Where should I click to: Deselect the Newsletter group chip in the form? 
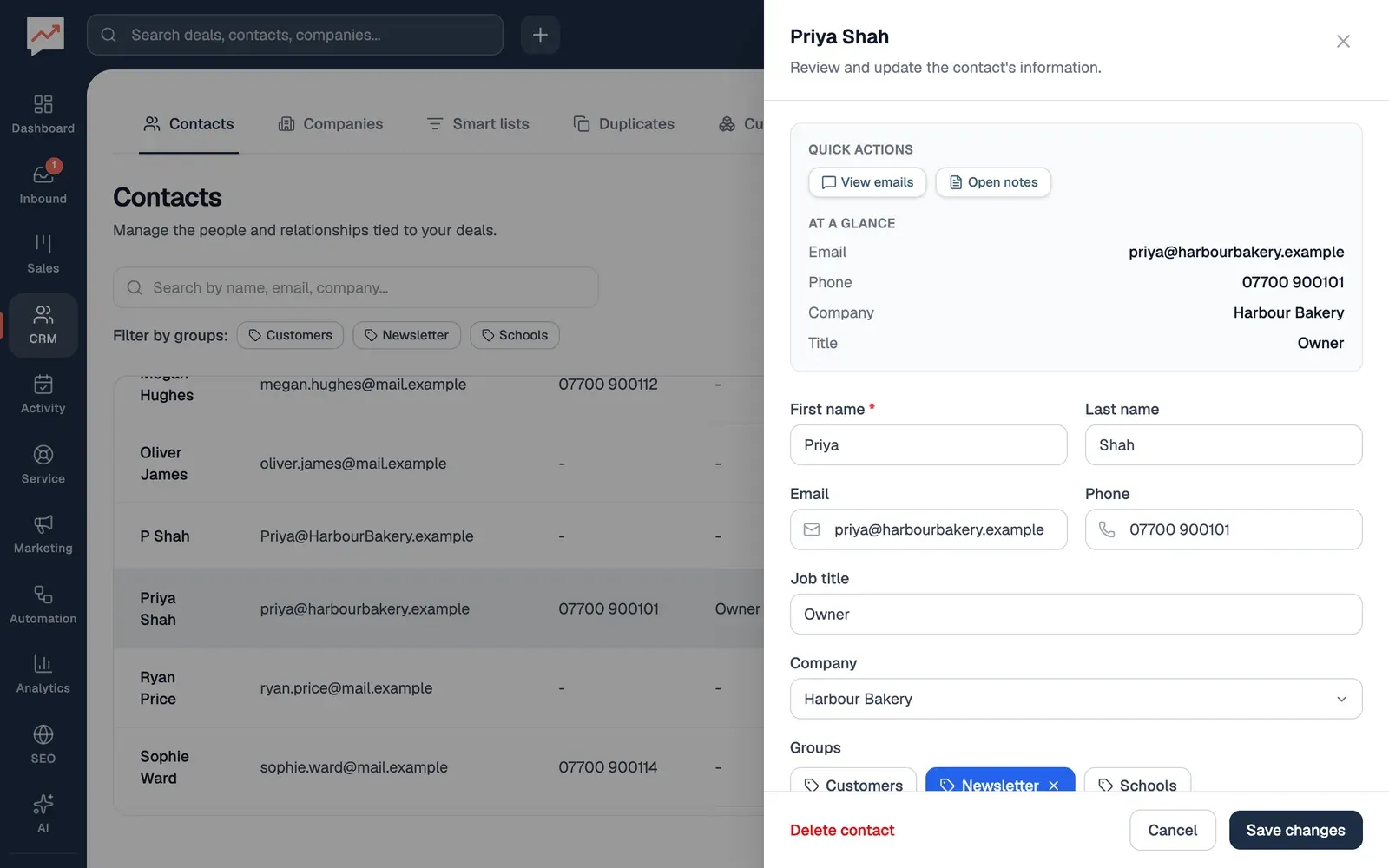click(x=1000, y=779)
